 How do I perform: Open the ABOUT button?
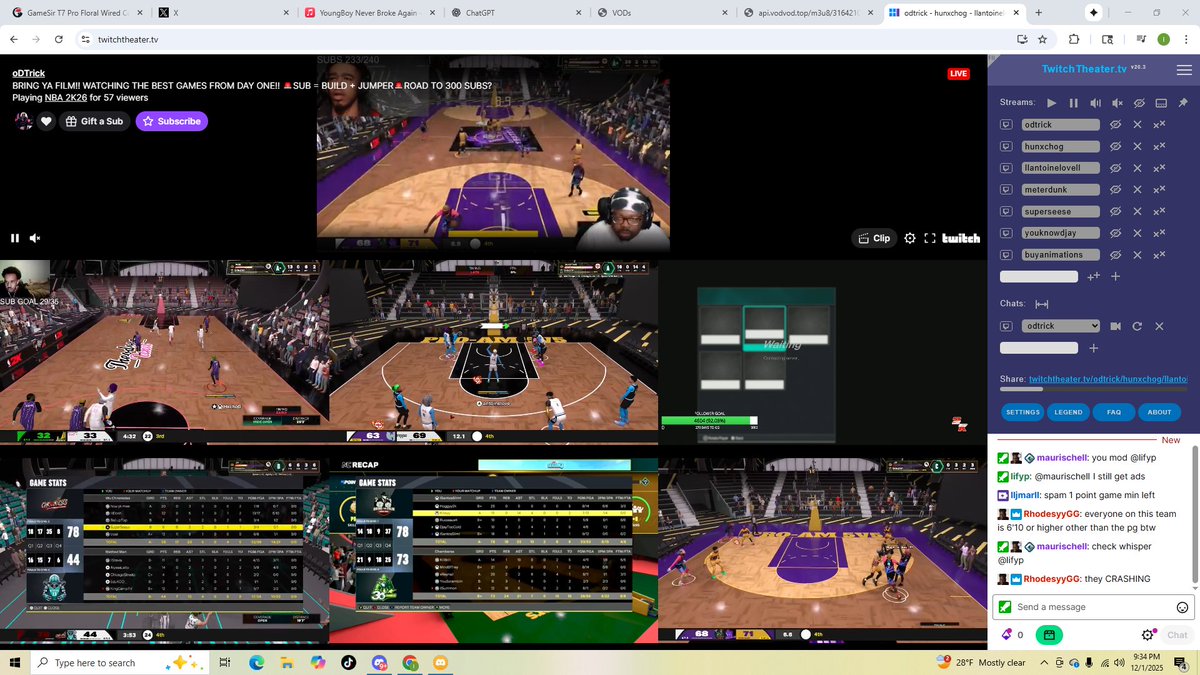tap(1159, 412)
